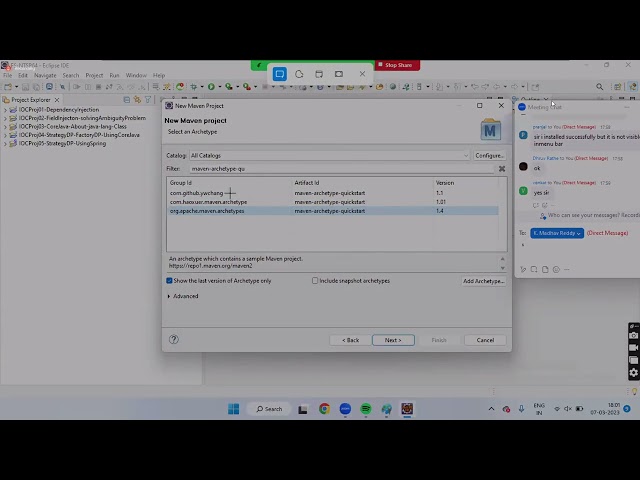Viewport: 640px width, 480px height.
Task: Expand the Advanced section
Action: click(184, 296)
